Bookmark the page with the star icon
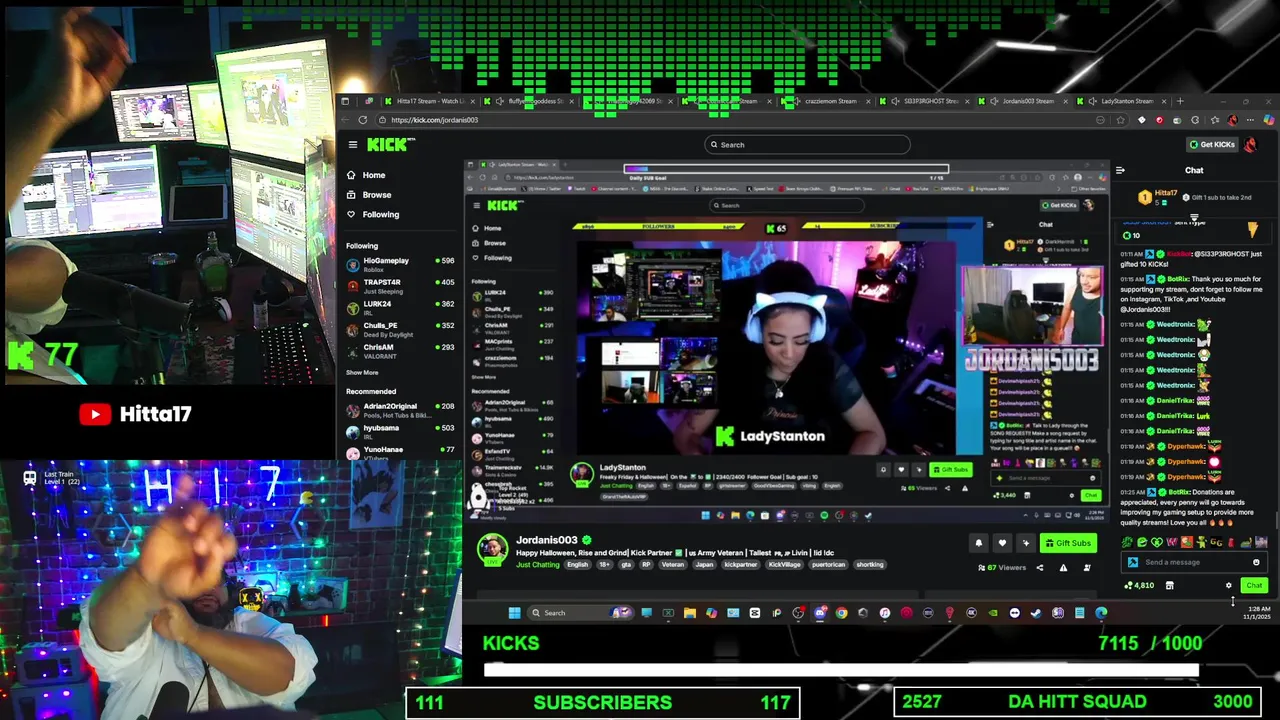Viewport: 1280px width, 720px height. [x=1120, y=120]
